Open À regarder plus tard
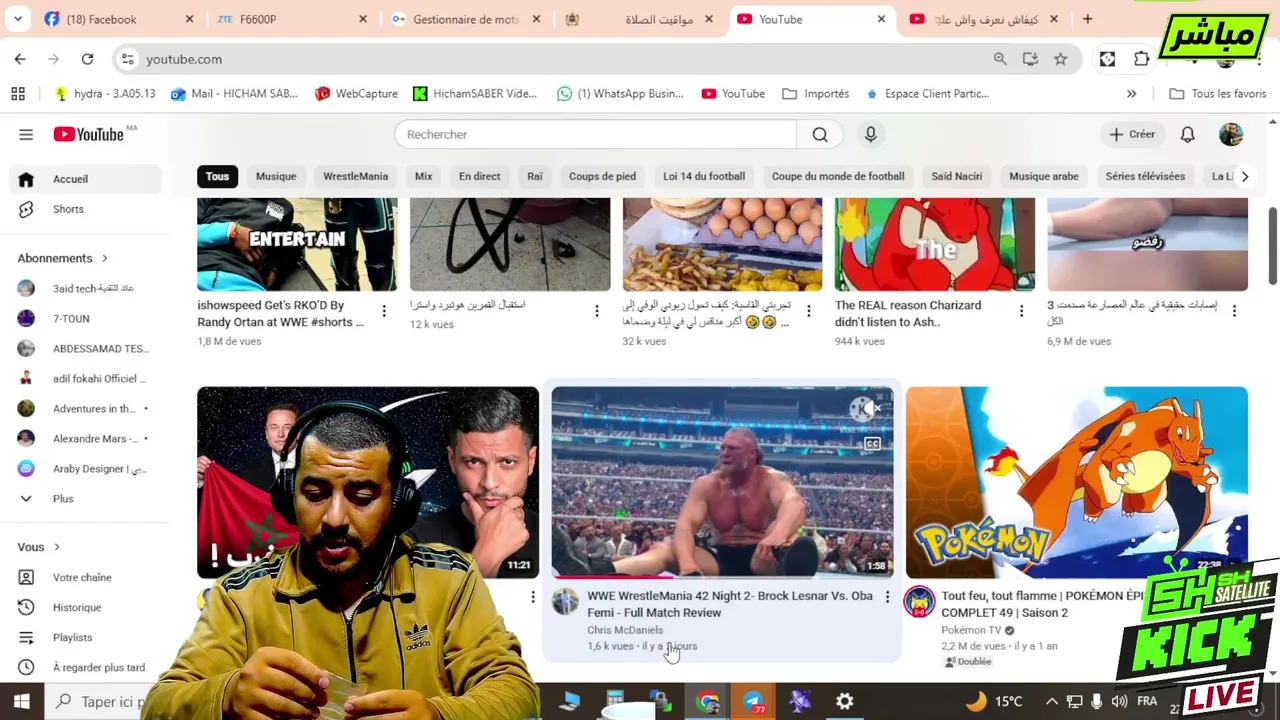This screenshot has height=720, width=1280. point(85,667)
